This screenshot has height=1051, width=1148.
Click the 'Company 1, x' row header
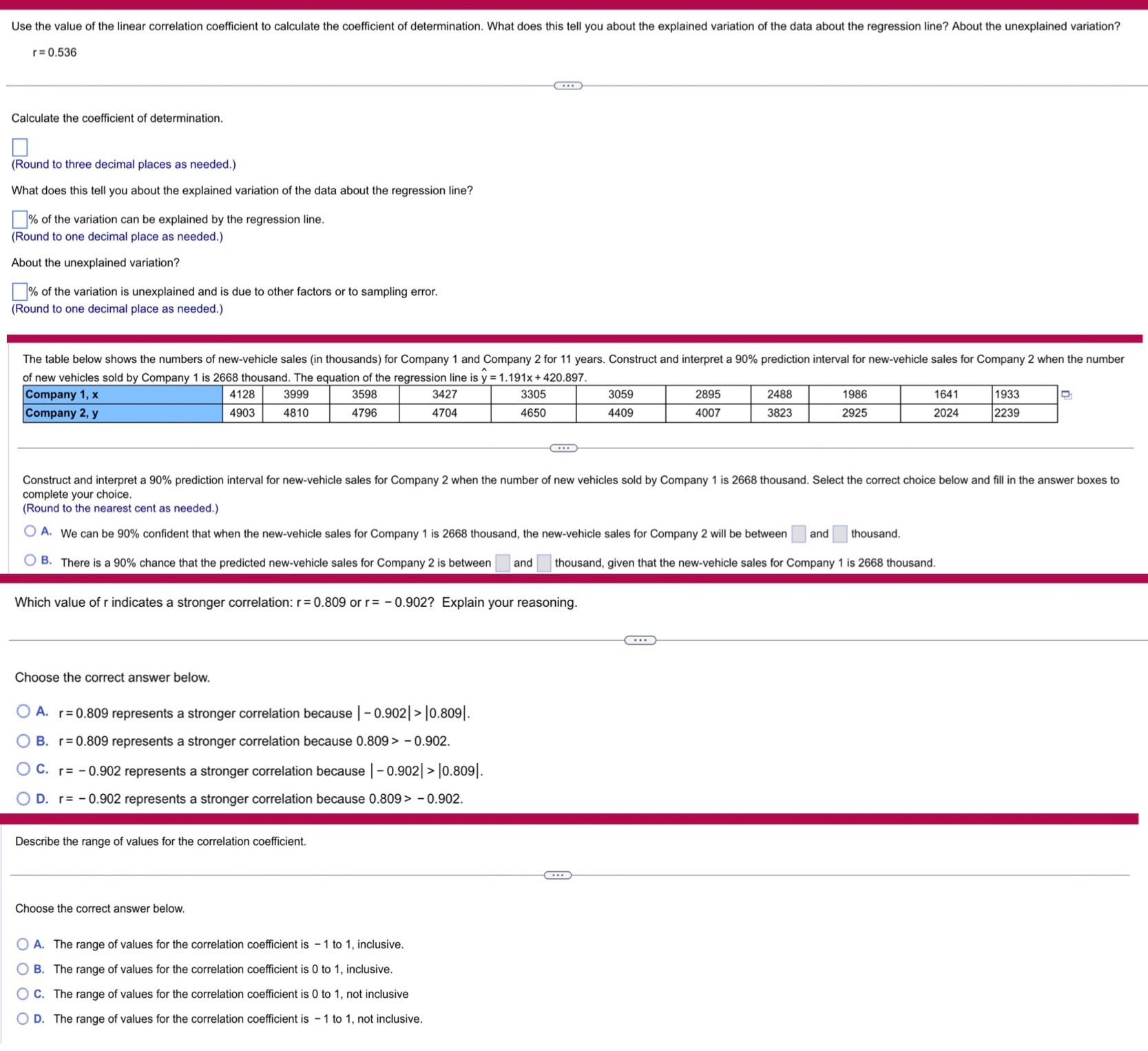[123, 395]
